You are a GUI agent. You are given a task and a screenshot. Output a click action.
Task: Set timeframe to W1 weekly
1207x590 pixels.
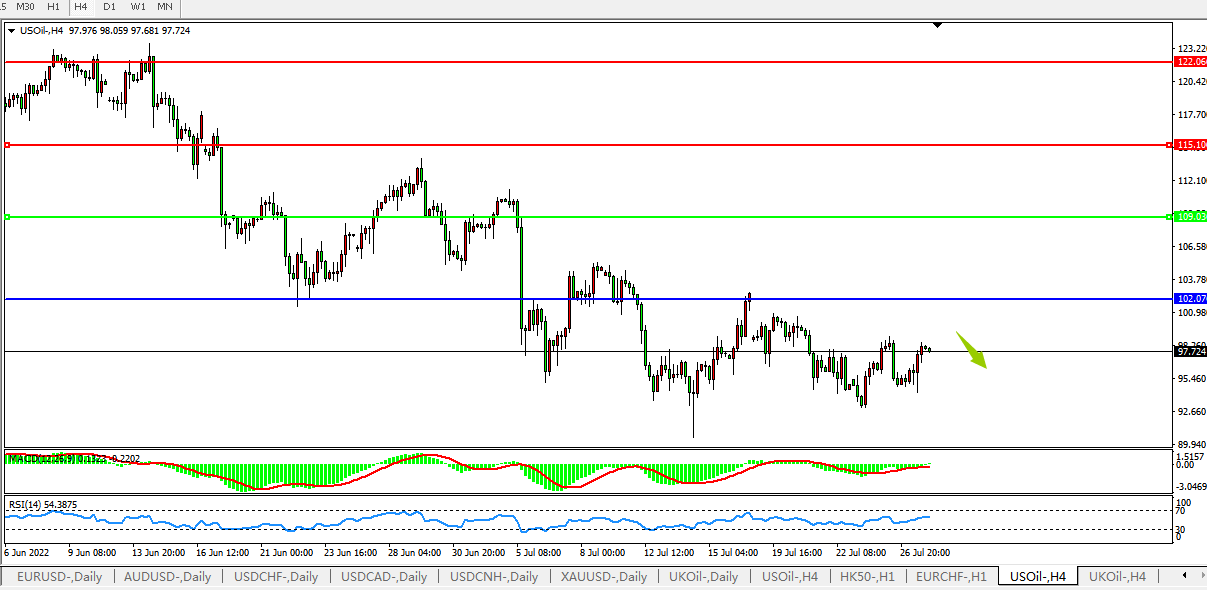[137, 6]
